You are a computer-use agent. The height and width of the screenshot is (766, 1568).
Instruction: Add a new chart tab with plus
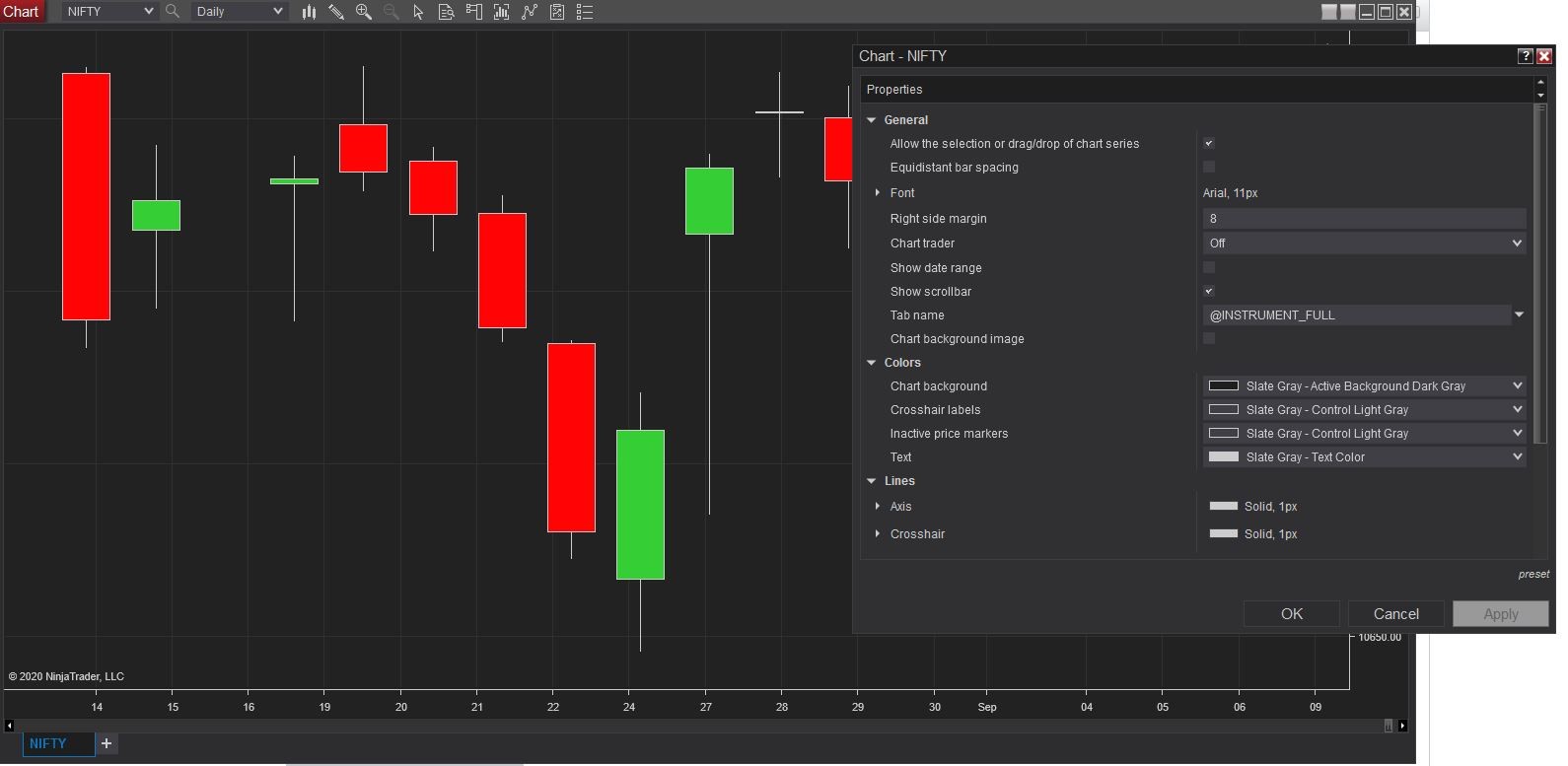(x=107, y=743)
